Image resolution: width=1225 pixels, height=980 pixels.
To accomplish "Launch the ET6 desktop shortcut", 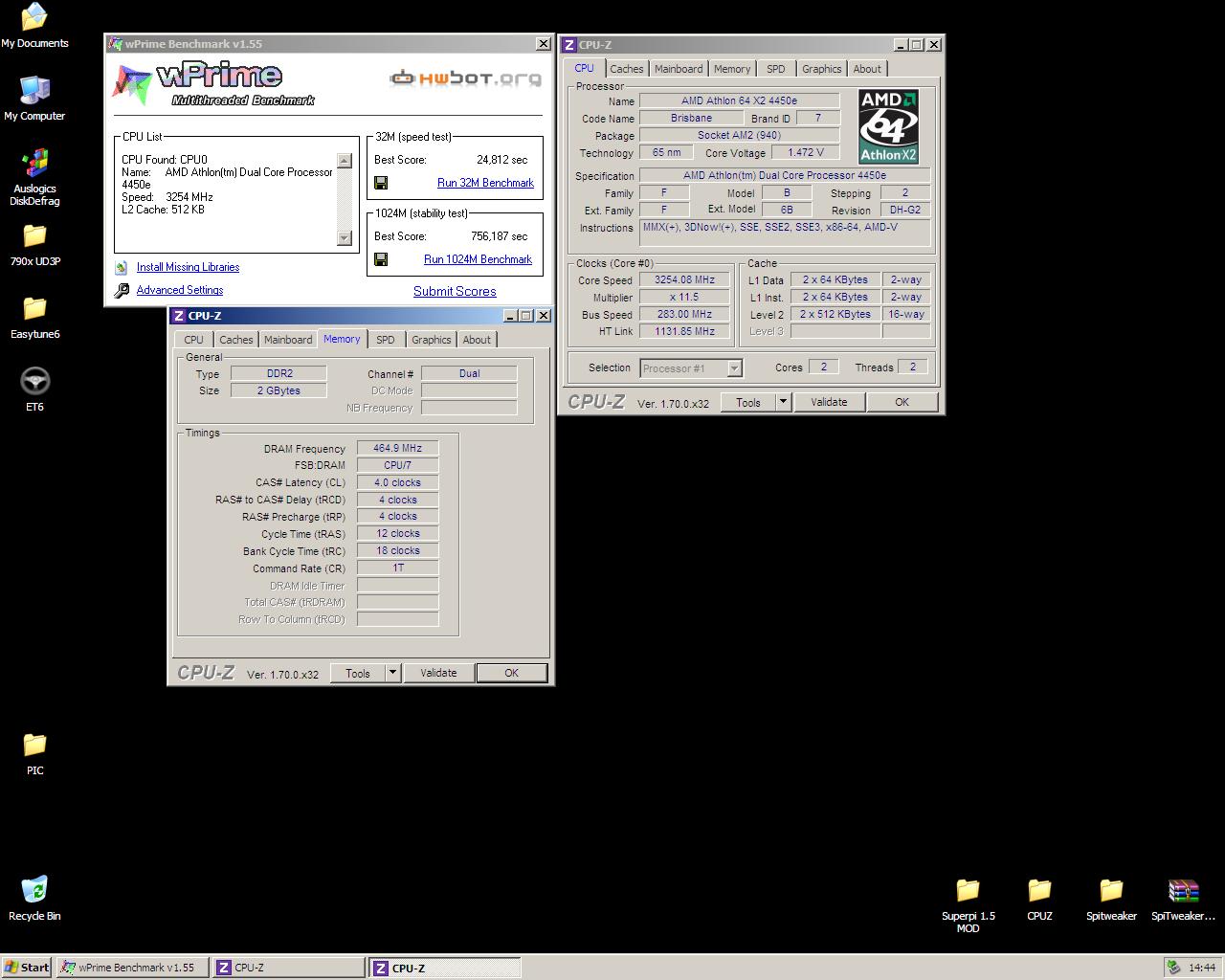I will pyautogui.click(x=34, y=390).
